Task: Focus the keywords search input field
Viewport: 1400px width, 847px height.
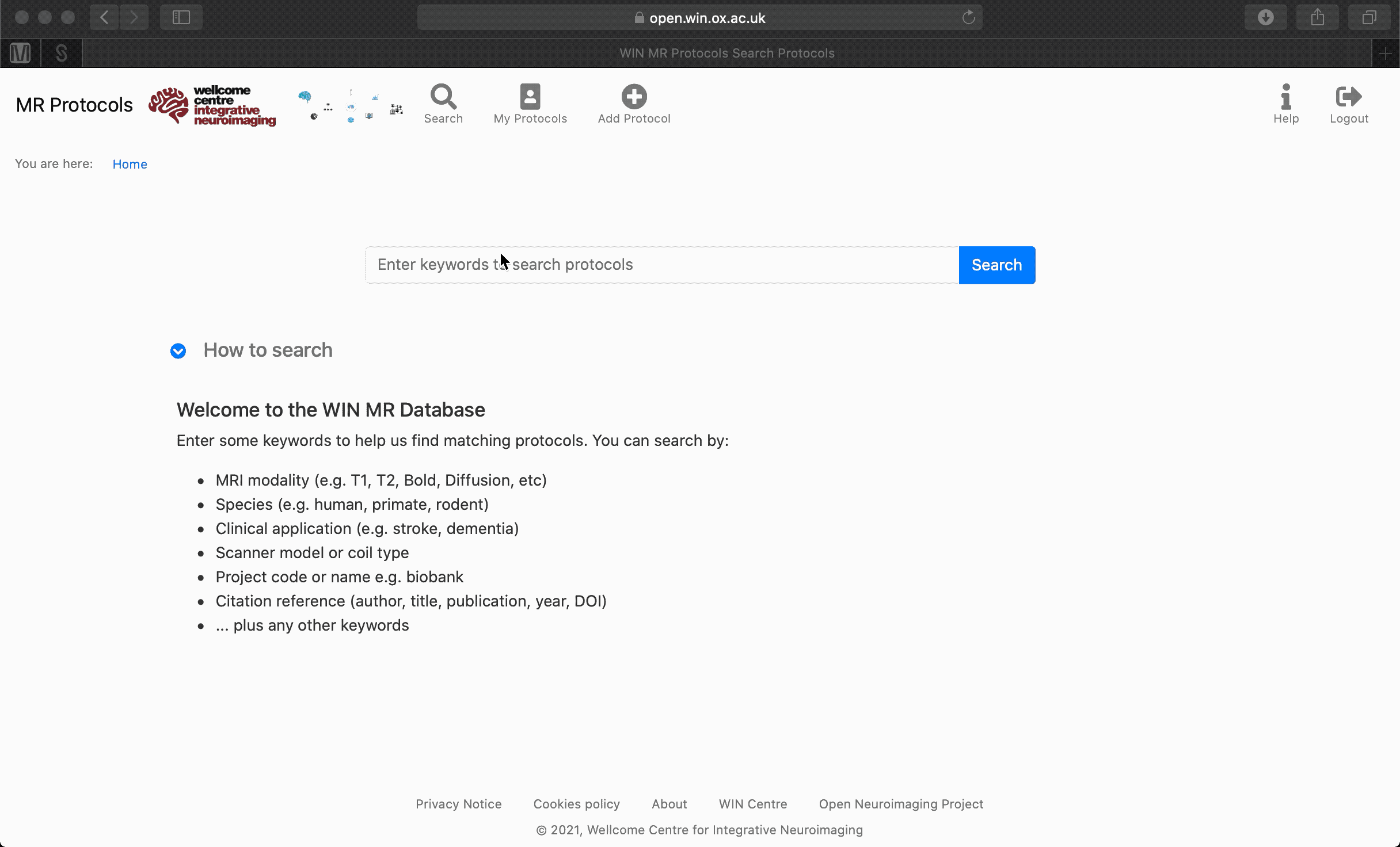Action: click(662, 265)
